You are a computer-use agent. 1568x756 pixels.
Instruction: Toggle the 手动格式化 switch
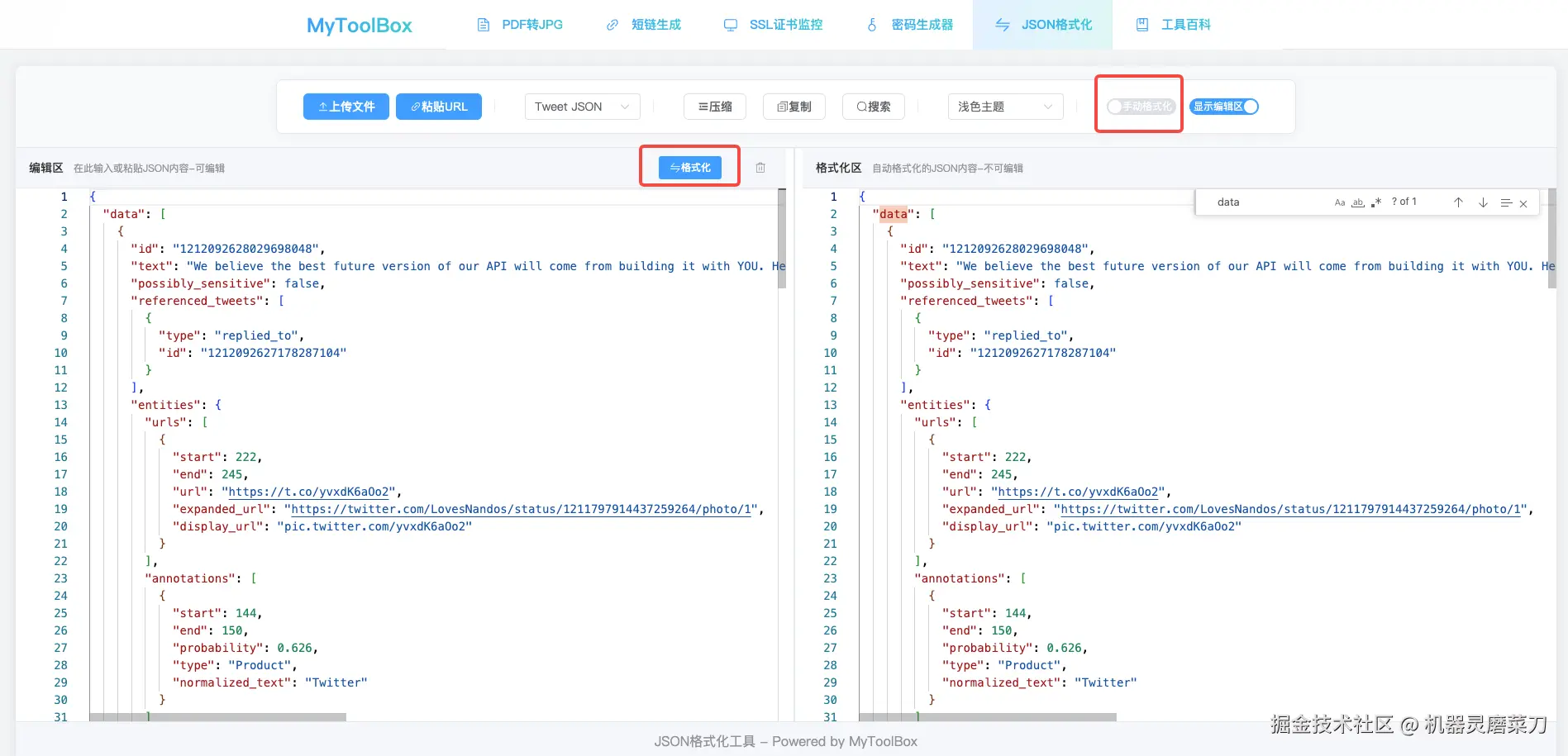click(1141, 107)
